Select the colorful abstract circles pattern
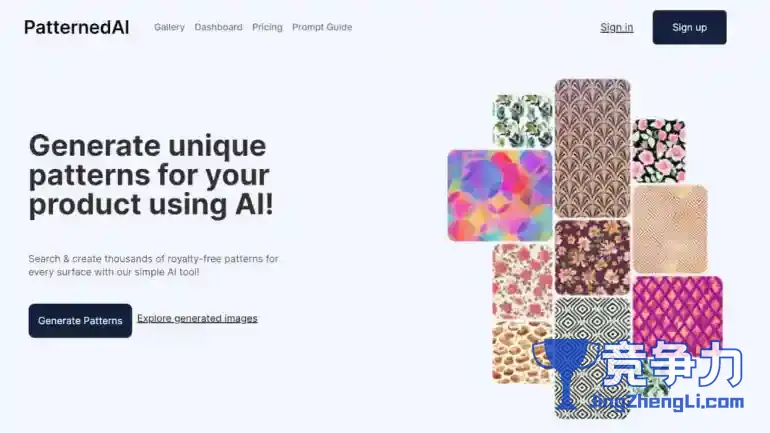The width and height of the screenshot is (770, 433). coord(500,196)
